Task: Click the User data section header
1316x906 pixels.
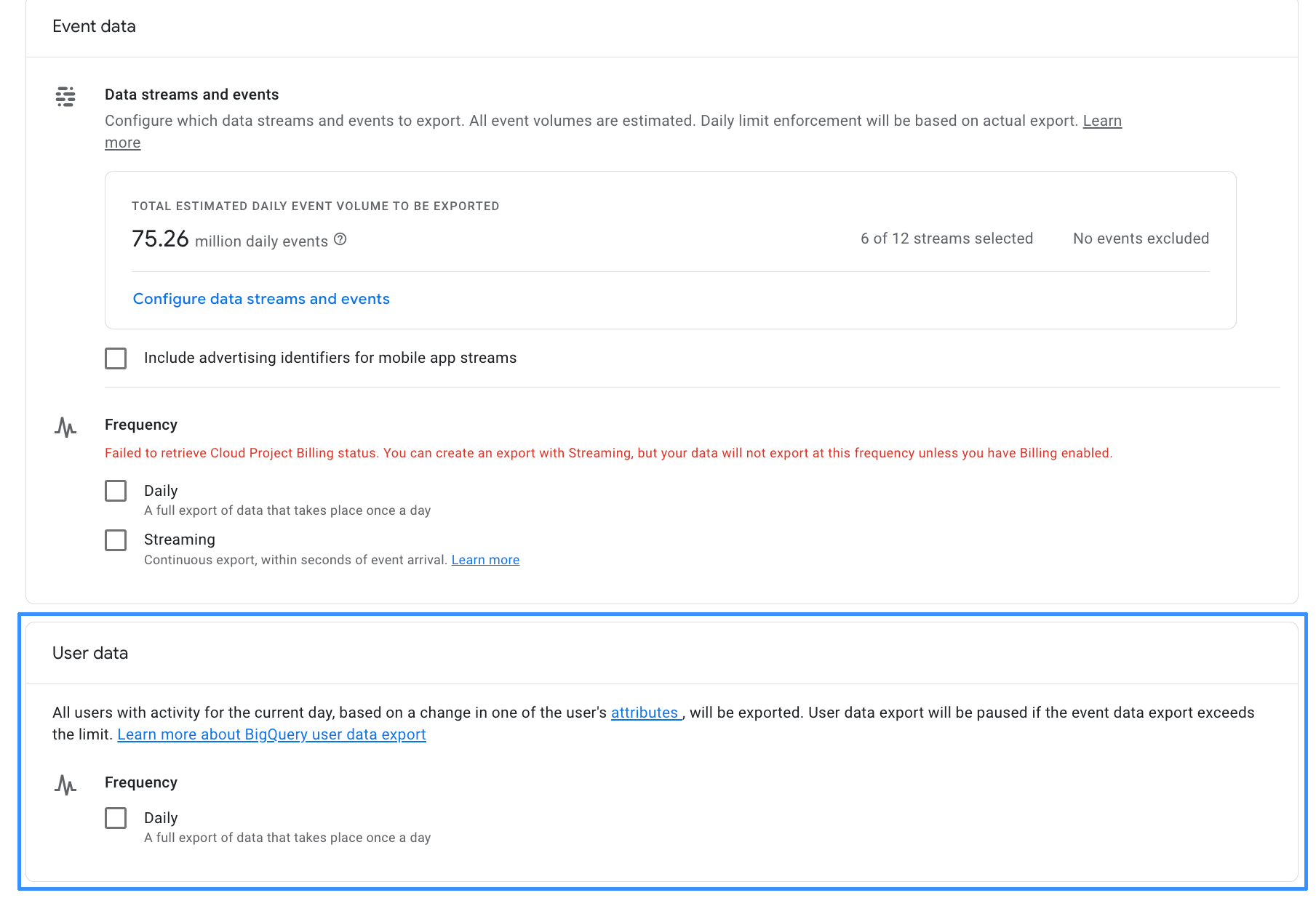Action: point(89,653)
